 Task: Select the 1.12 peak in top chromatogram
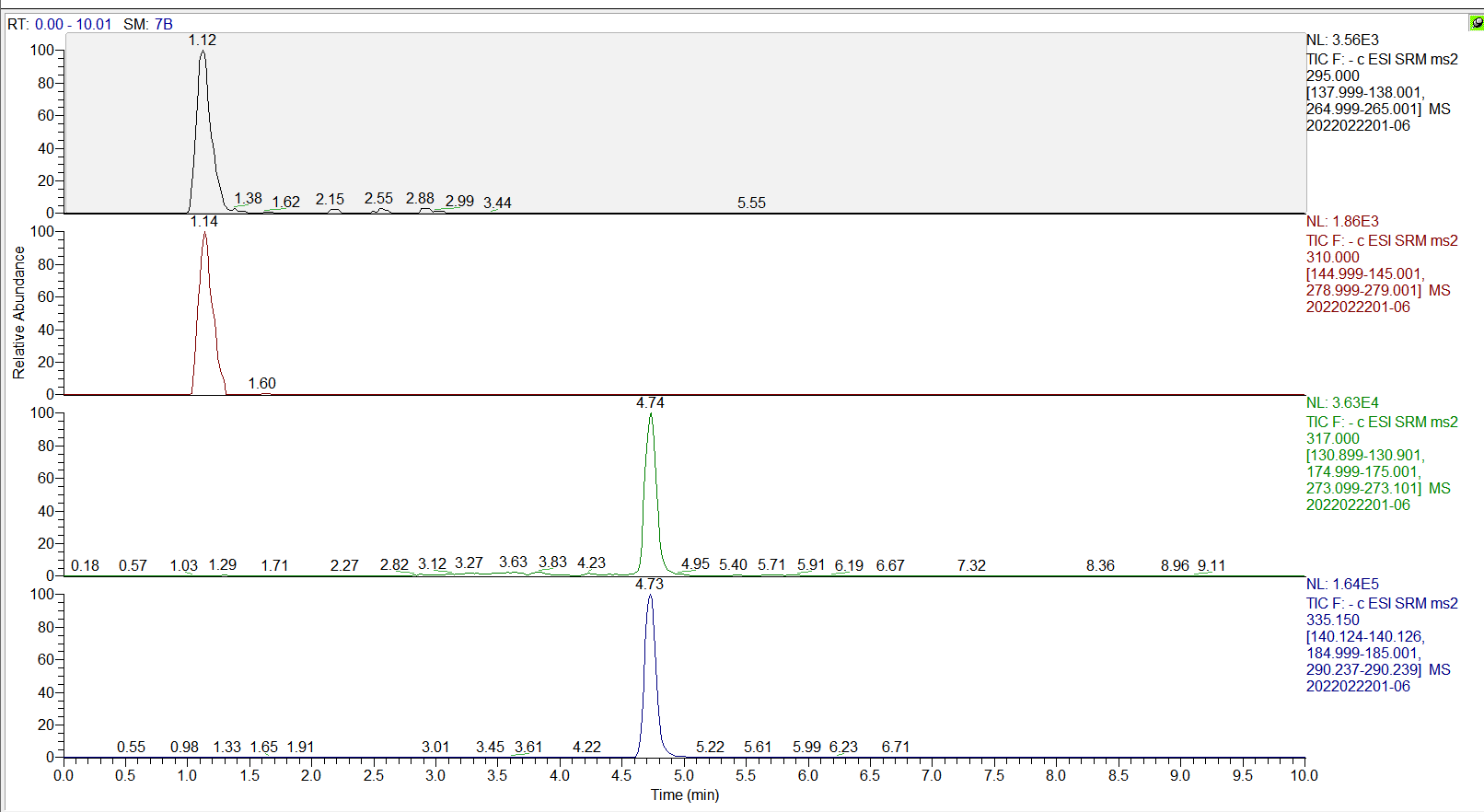coord(203,52)
